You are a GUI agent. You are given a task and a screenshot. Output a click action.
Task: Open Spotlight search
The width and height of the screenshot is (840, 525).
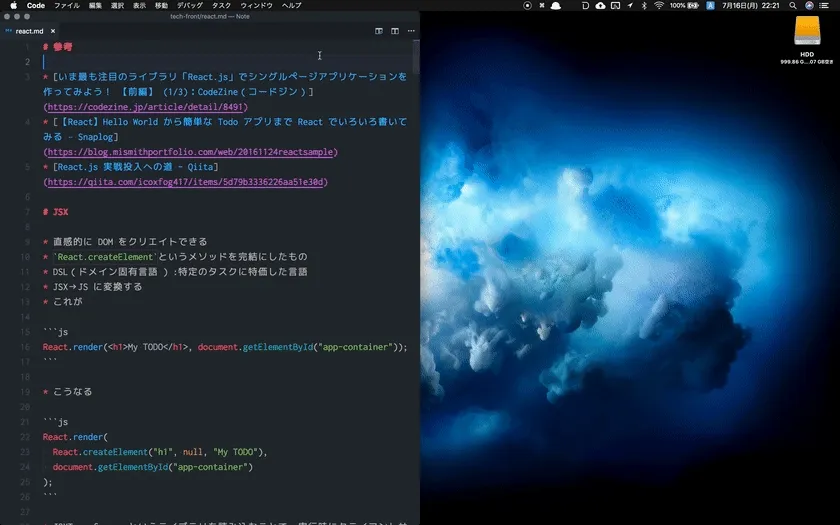click(x=793, y=5)
